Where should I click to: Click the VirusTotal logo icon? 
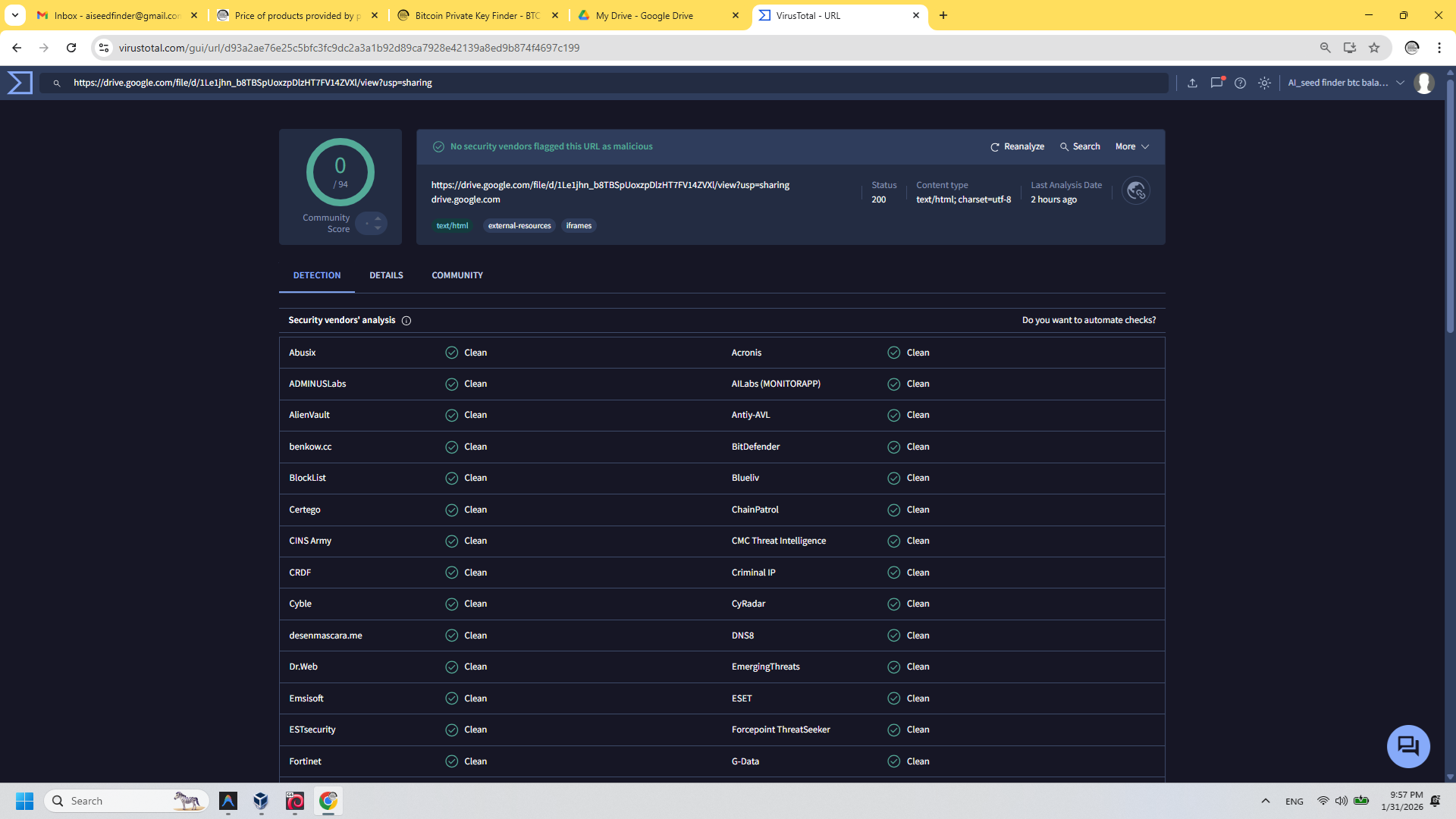[20, 83]
